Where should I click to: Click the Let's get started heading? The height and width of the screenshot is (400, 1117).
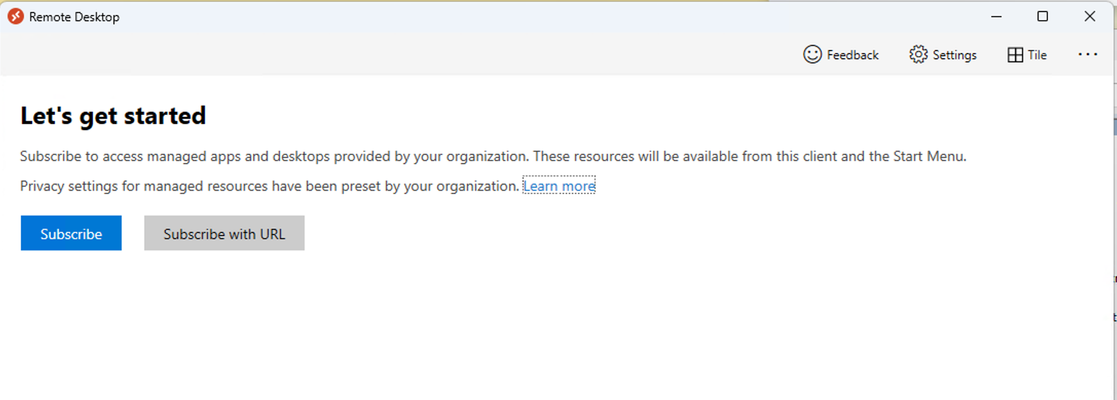tap(113, 115)
